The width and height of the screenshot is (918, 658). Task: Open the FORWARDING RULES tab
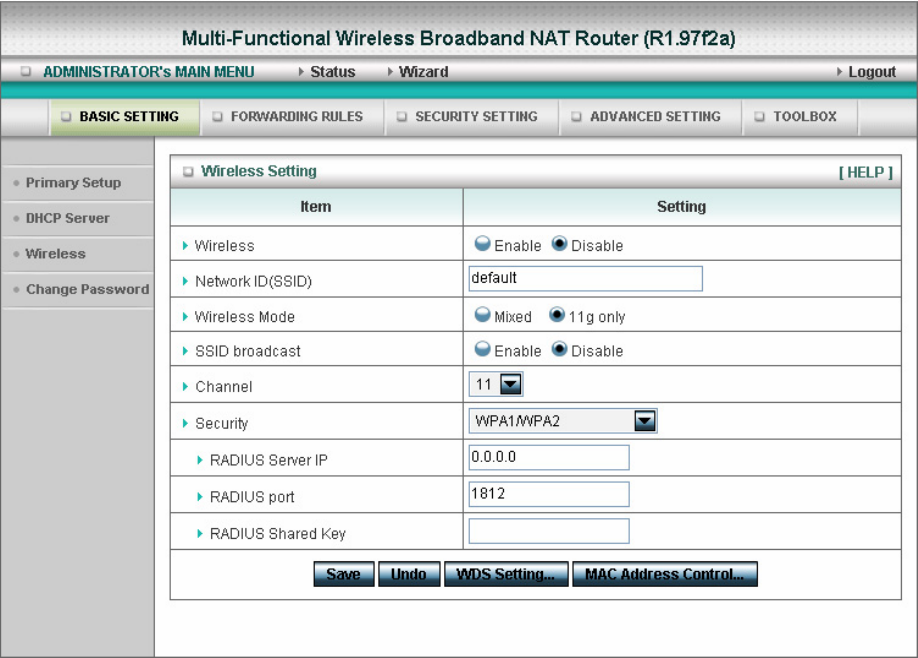pyautogui.click(x=292, y=117)
